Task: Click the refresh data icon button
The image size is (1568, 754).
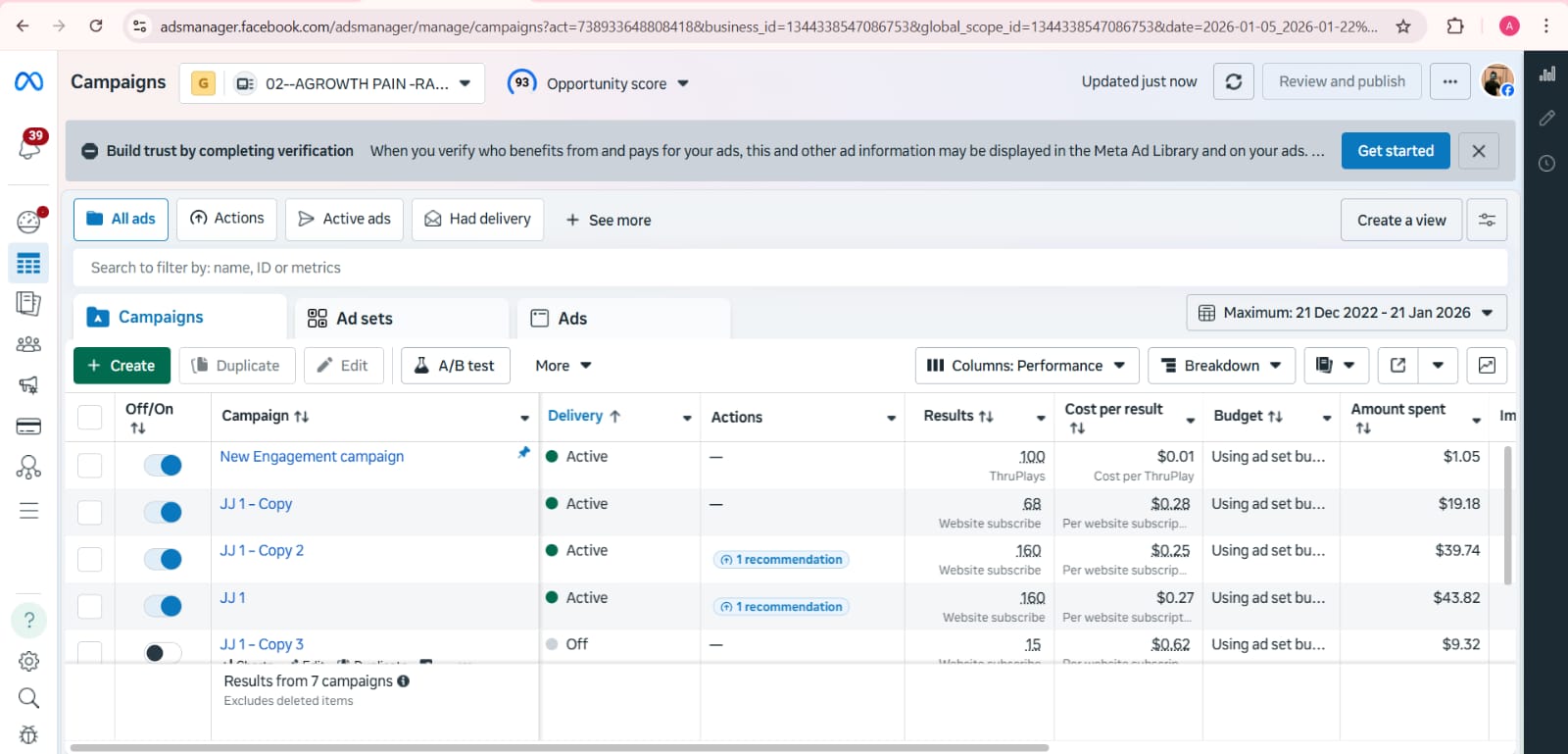Action: point(1233,81)
